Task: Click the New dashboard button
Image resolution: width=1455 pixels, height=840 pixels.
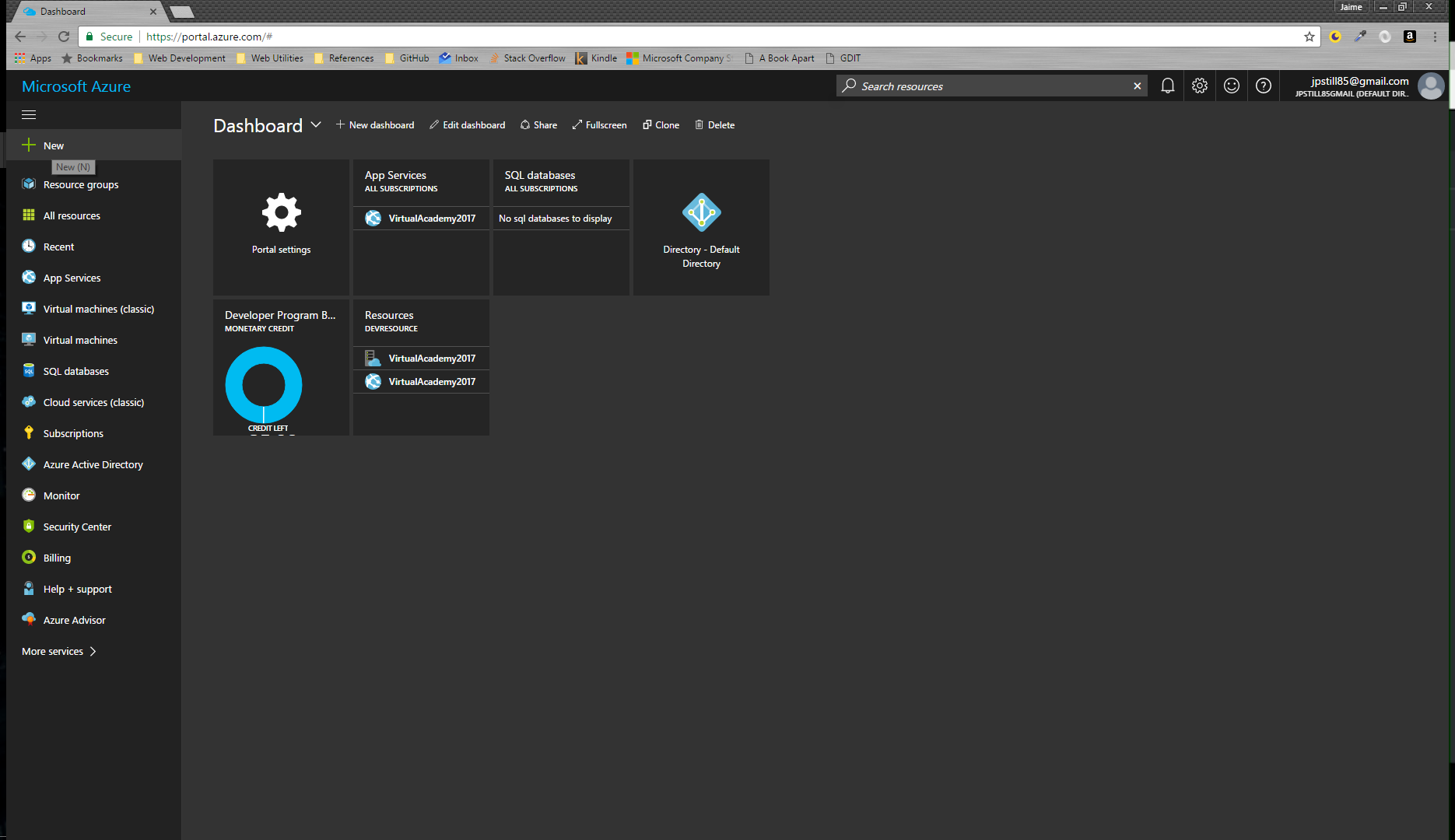Action: coord(375,125)
